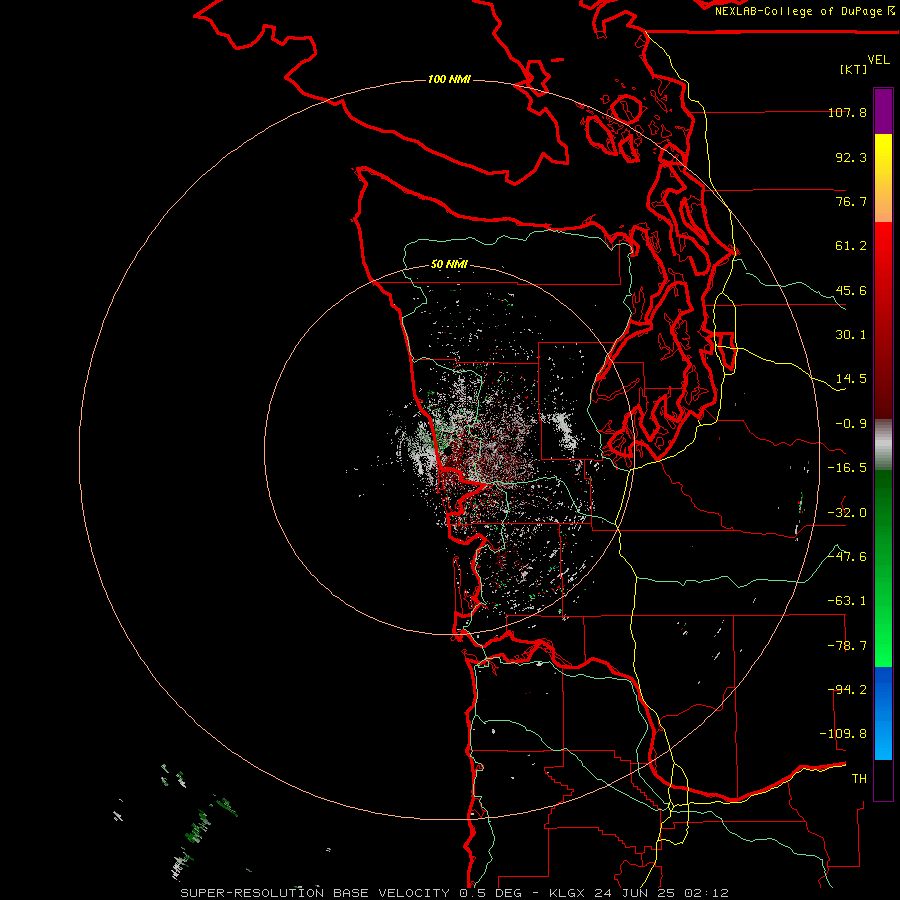Select the -0.9 scale value
900x900 pixels.
pos(851,424)
